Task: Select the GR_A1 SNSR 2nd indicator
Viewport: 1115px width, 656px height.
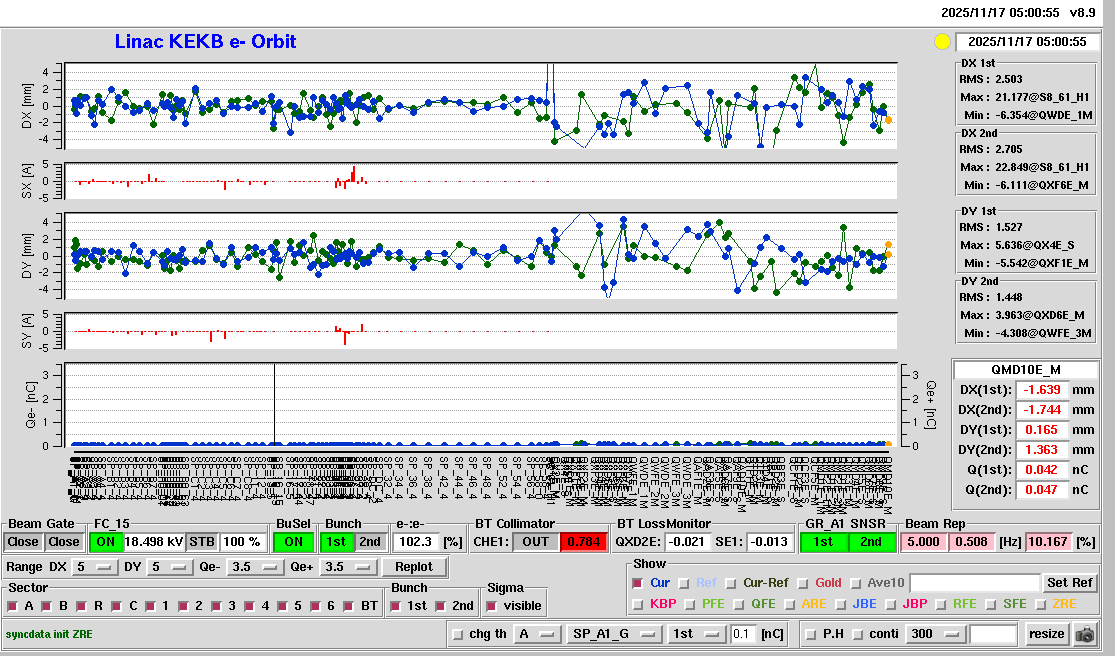Action: pos(871,542)
